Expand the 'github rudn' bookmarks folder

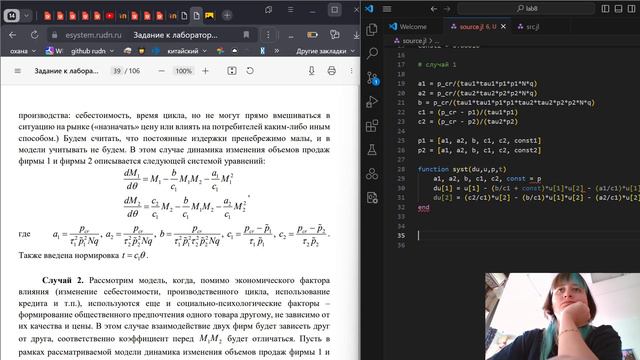92,51
